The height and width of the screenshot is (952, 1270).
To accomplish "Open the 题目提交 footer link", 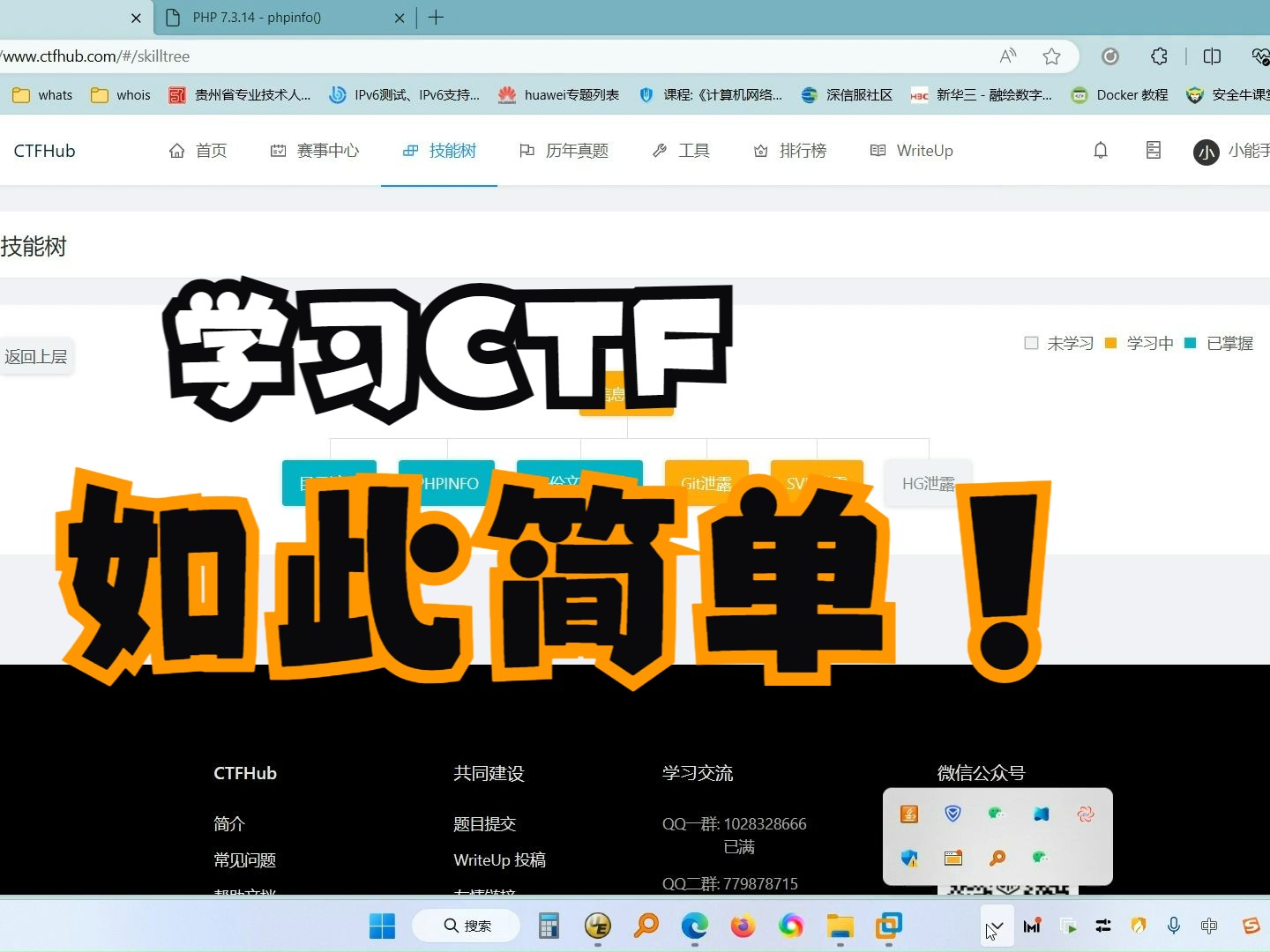I will (x=485, y=824).
